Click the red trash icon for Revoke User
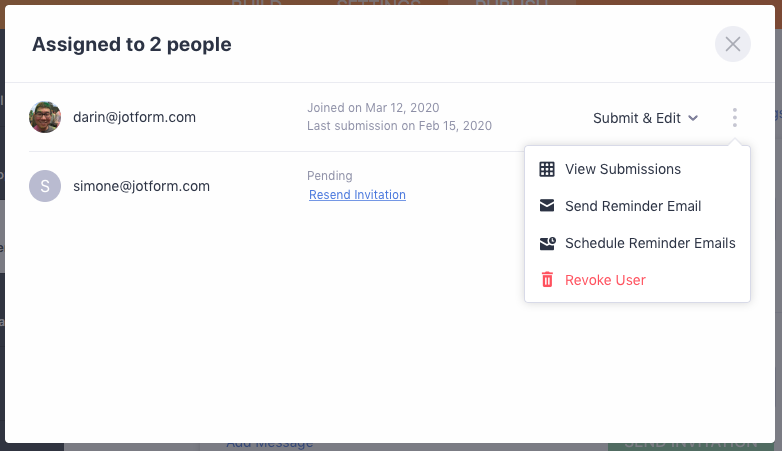 pos(547,280)
